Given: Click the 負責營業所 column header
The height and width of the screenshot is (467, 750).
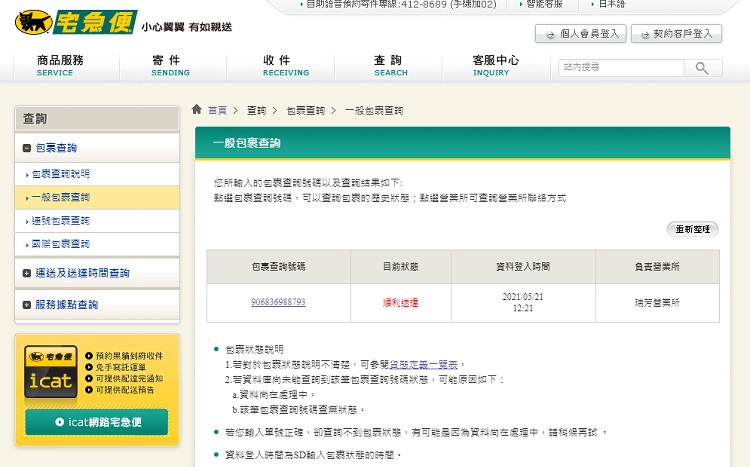Looking at the screenshot, I should pos(657,267).
